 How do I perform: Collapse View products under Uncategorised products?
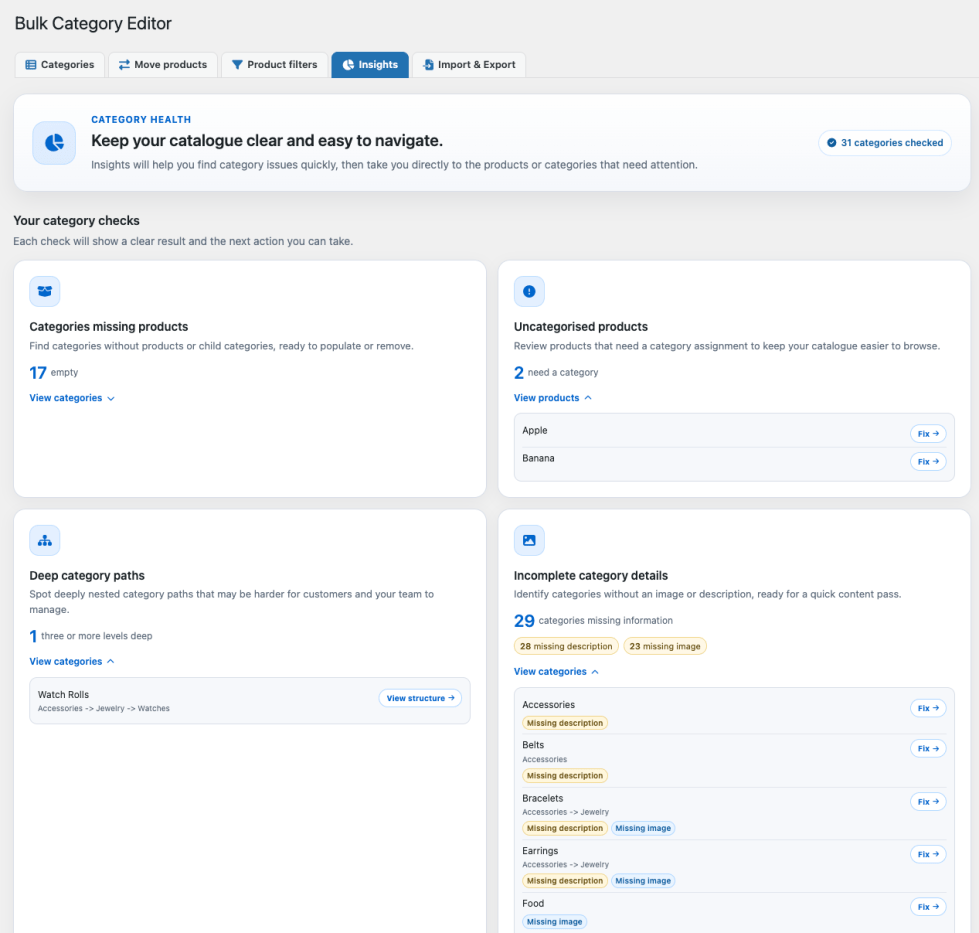[553, 398]
